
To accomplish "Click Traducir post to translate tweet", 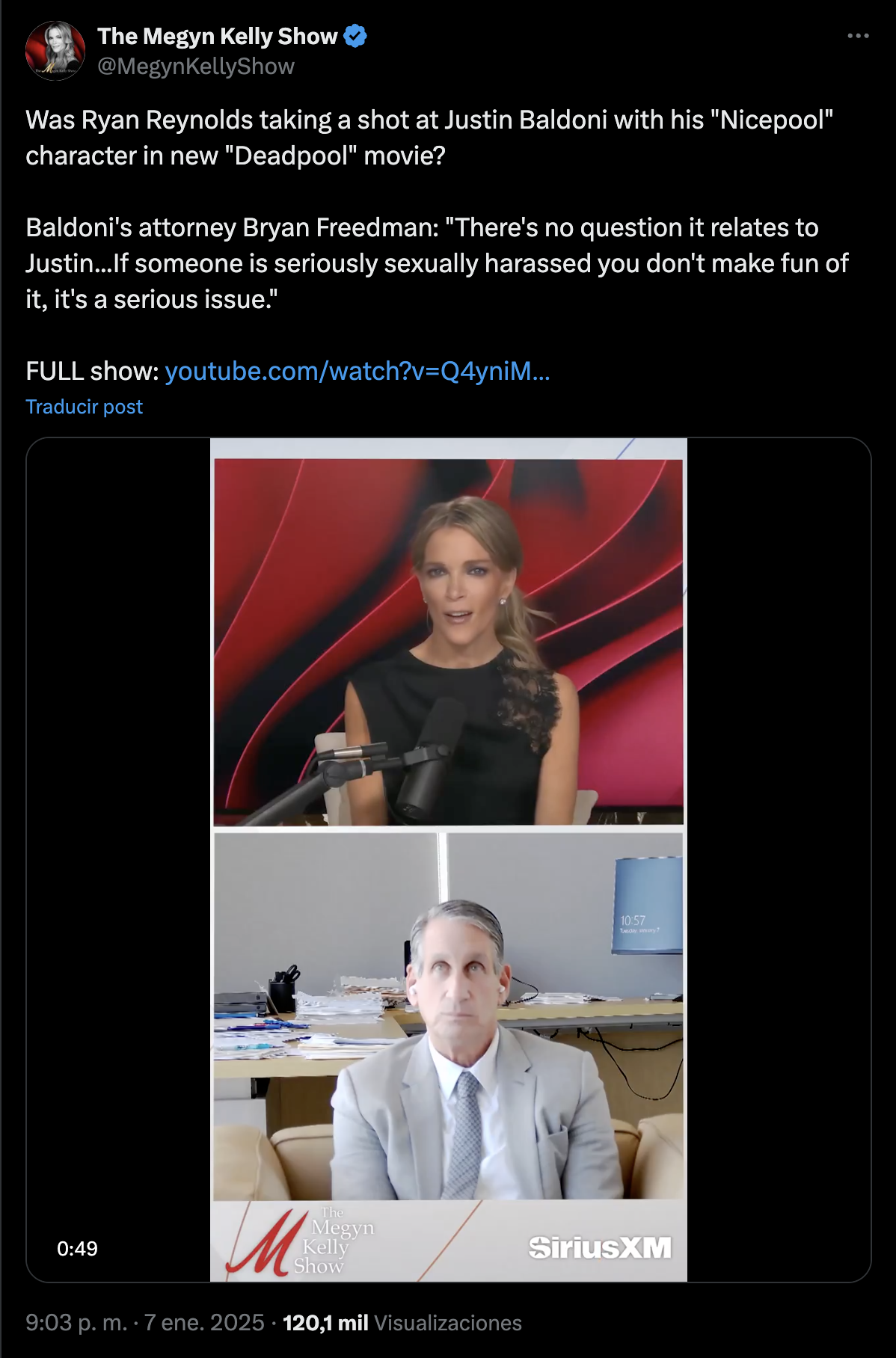I will [84, 407].
